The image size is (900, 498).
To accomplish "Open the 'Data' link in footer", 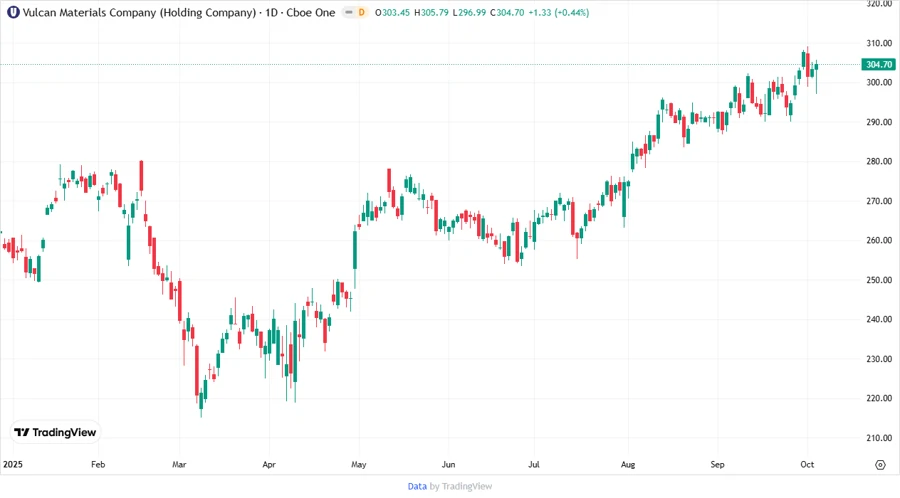I will [417, 486].
